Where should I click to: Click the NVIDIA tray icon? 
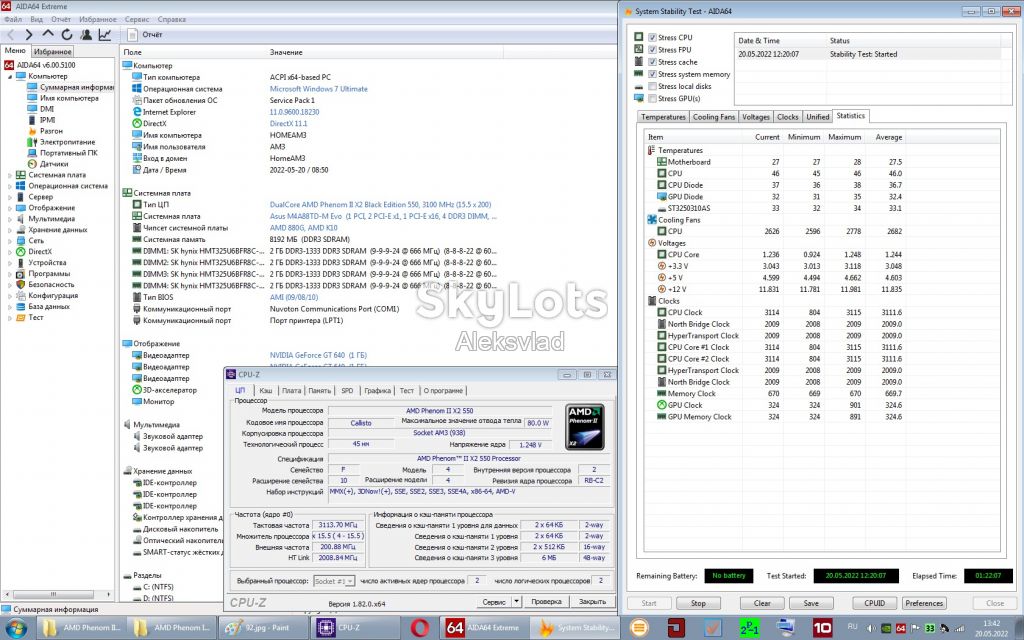[887, 628]
